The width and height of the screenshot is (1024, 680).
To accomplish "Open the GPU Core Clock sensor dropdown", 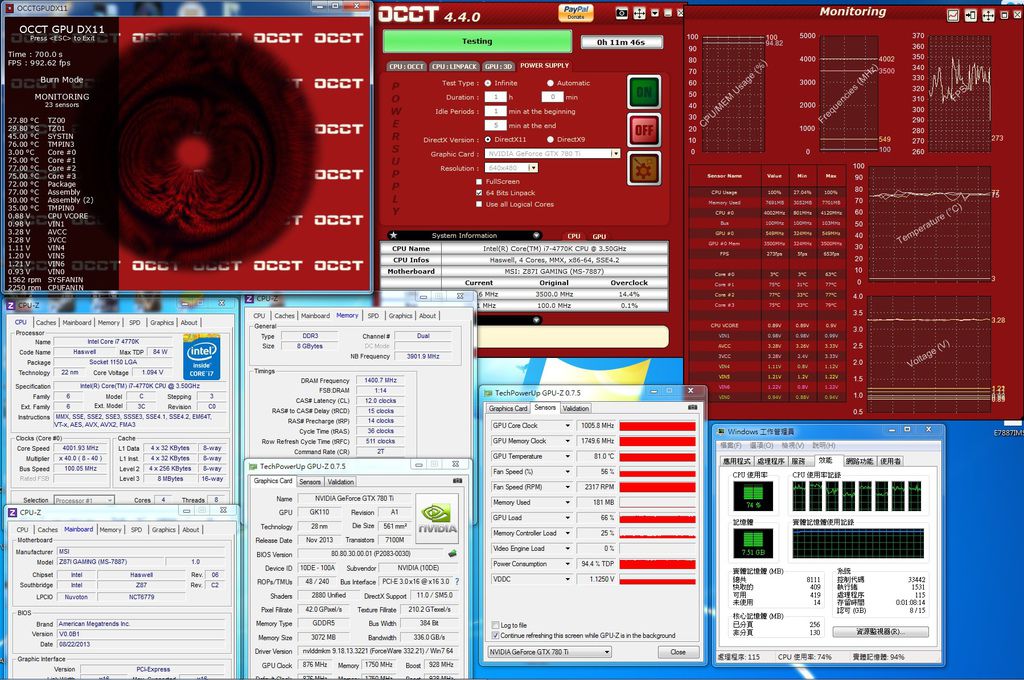I will click(568, 425).
